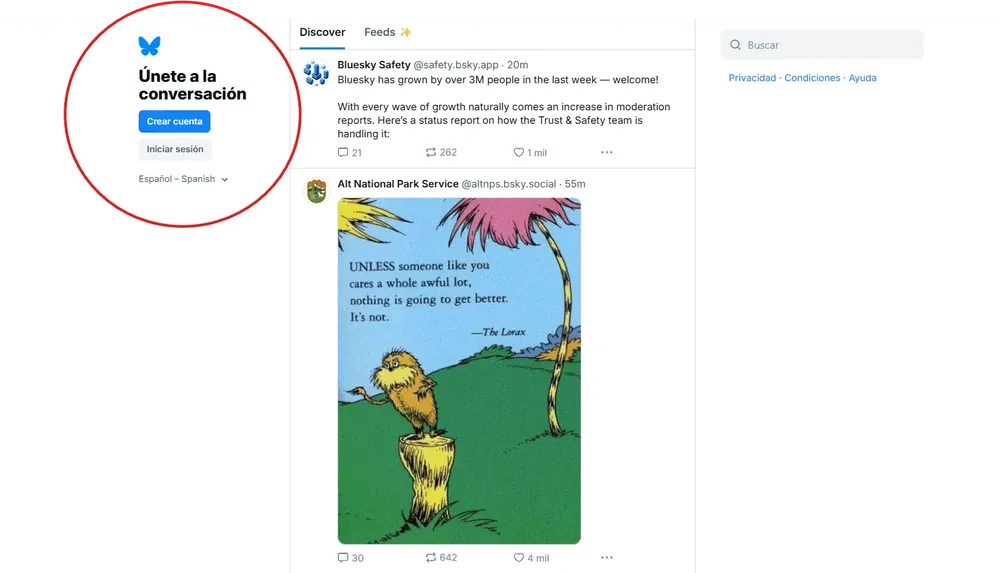
Task: Open Alt National Park Service avatar
Action: tap(316, 191)
